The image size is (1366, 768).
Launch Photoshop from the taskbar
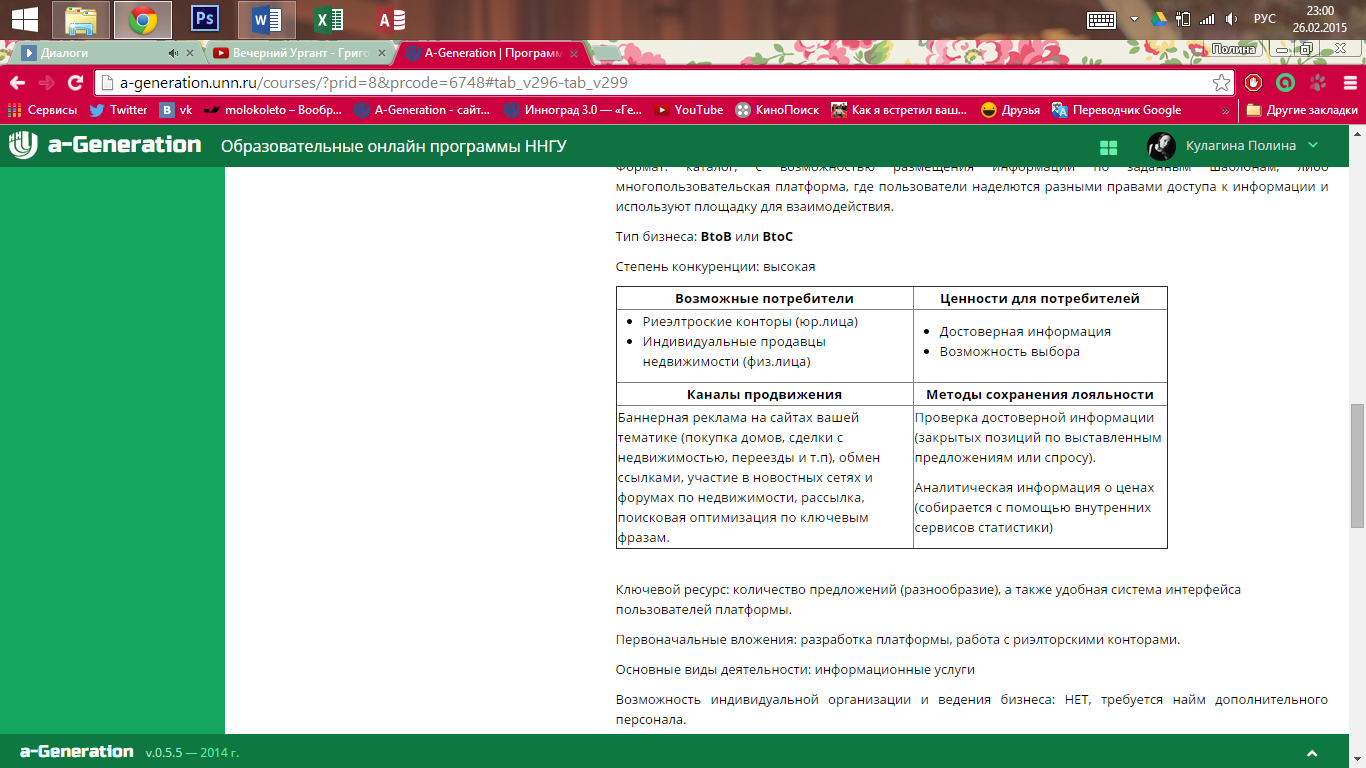coord(205,19)
